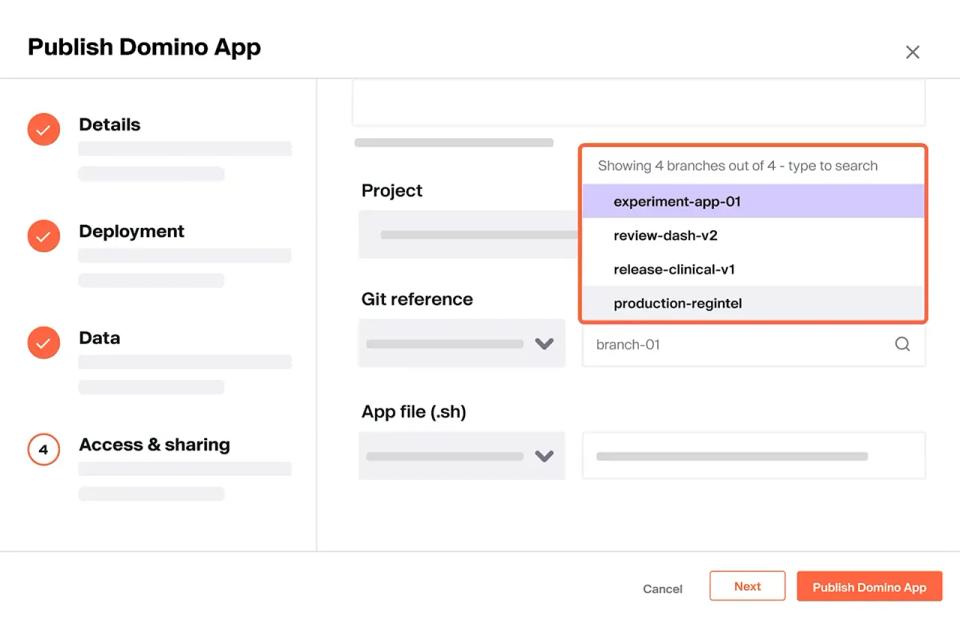This screenshot has width=960, height=623.
Task: Click the X icon to dismiss the dialog
Action: 912,52
